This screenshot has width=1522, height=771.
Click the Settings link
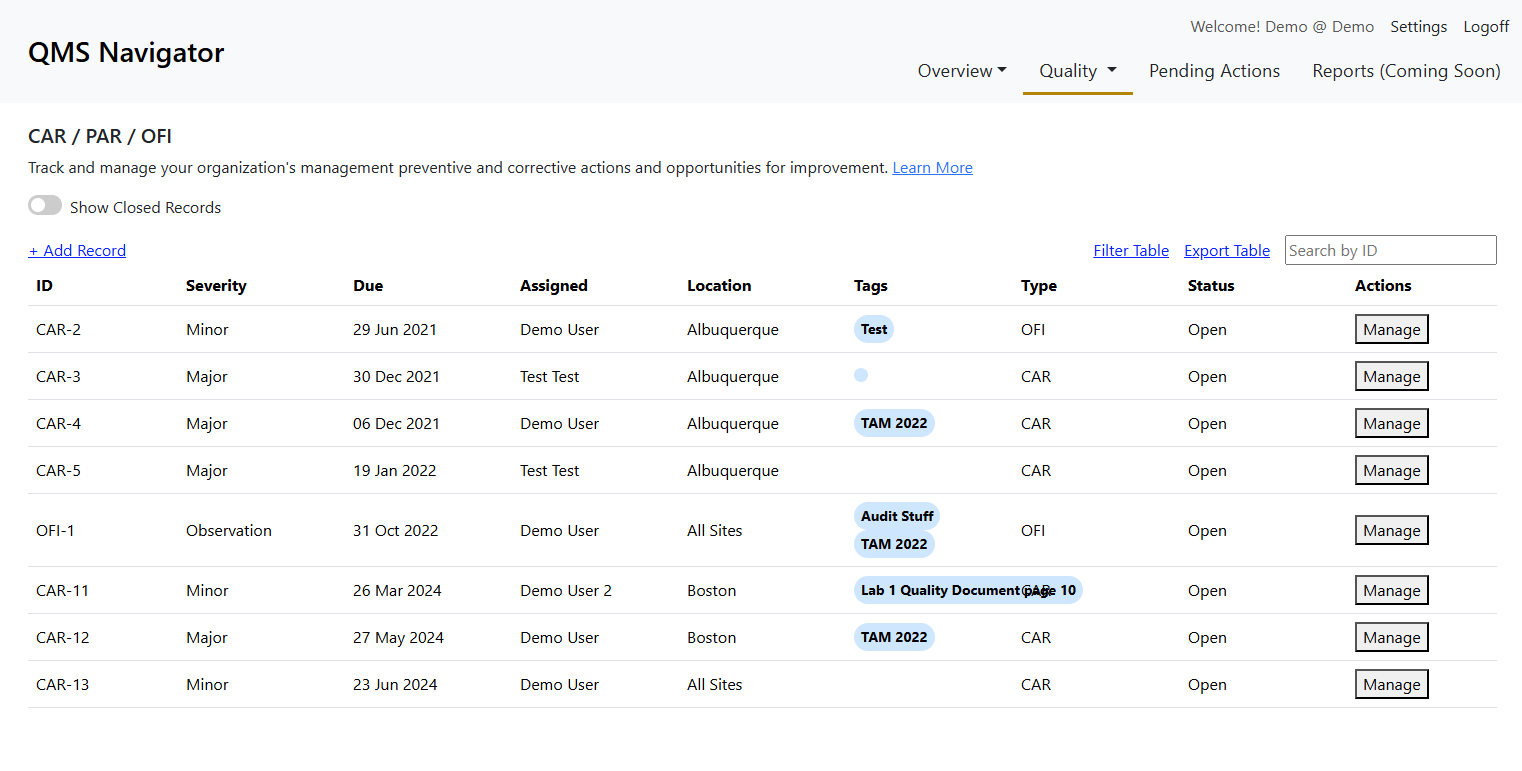(x=1418, y=27)
